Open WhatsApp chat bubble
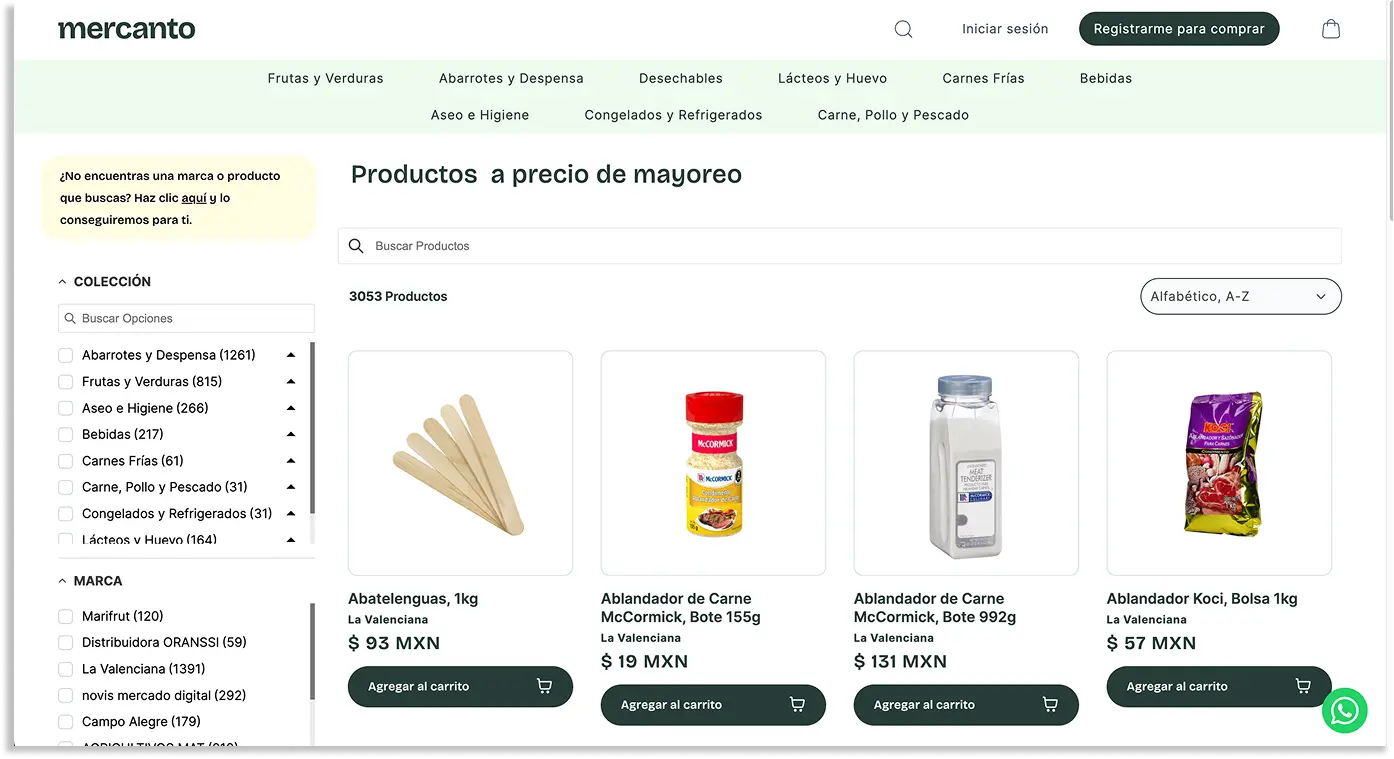The image size is (1394, 759). pos(1344,711)
